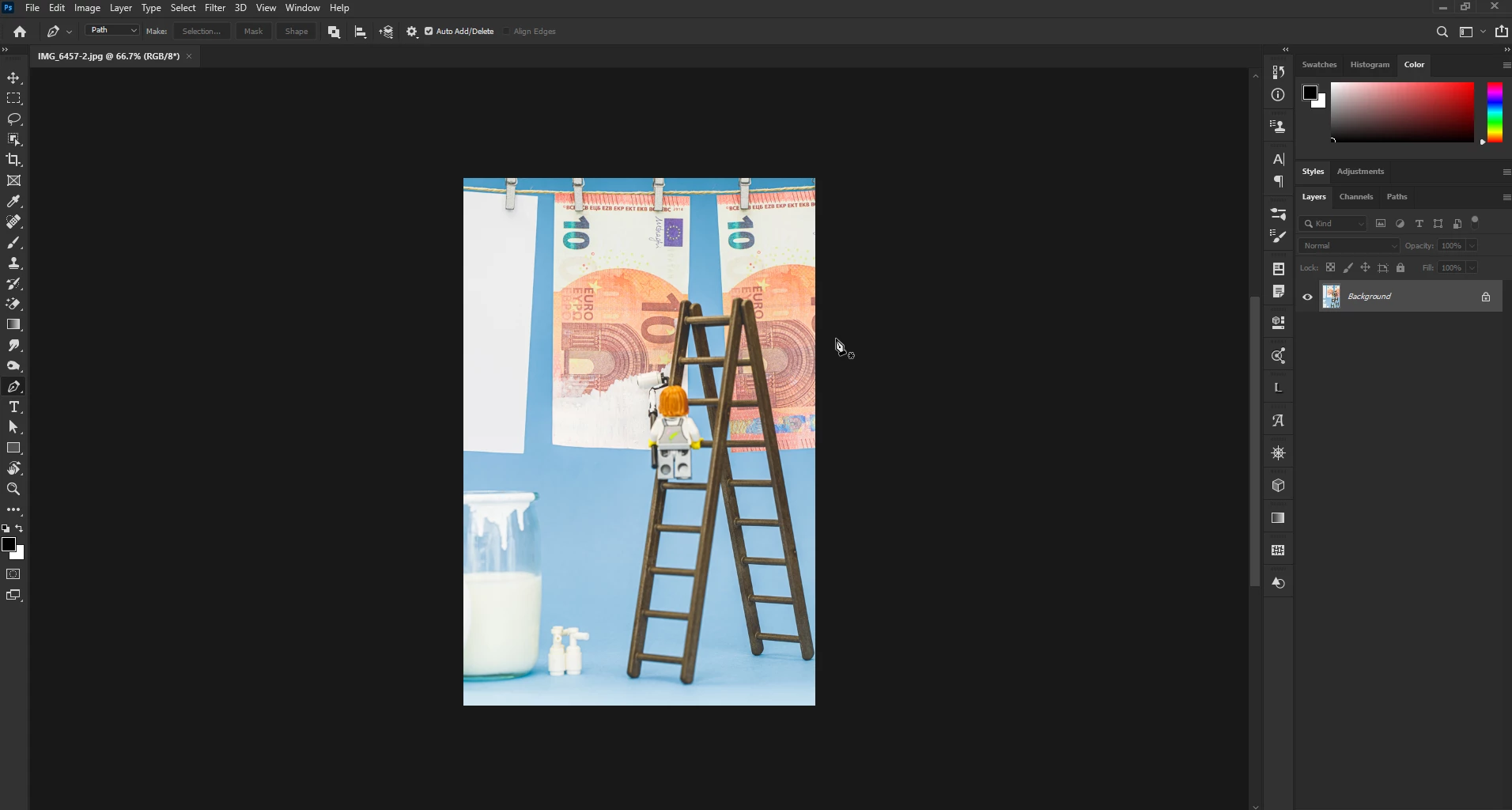This screenshot has height=810, width=1512.
Task: Select the Hand tool
Action: (13, 468)
